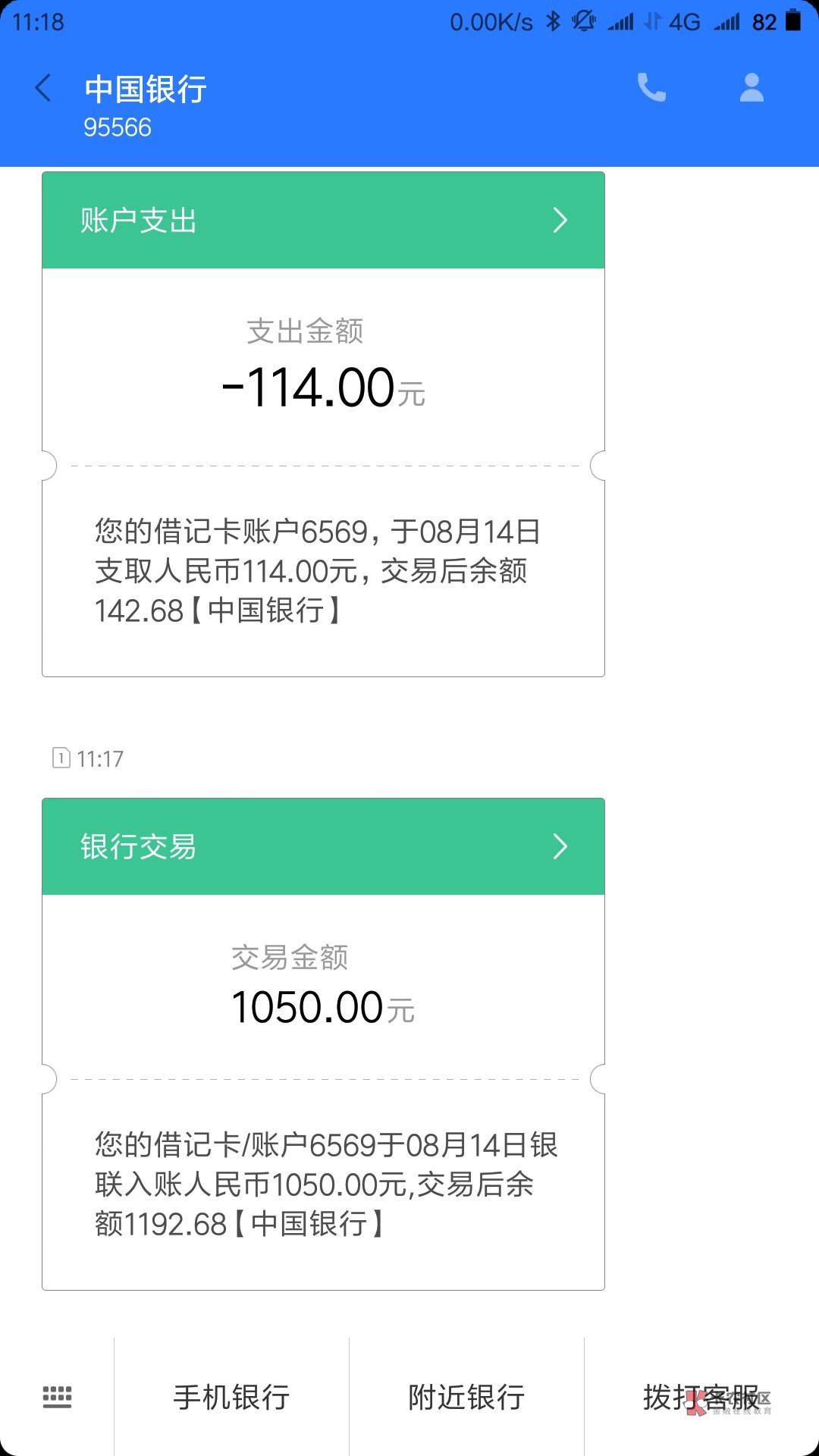819x1456 pixels.
Task: Open the 附近银行 menu
Action: click(466, 1397)
